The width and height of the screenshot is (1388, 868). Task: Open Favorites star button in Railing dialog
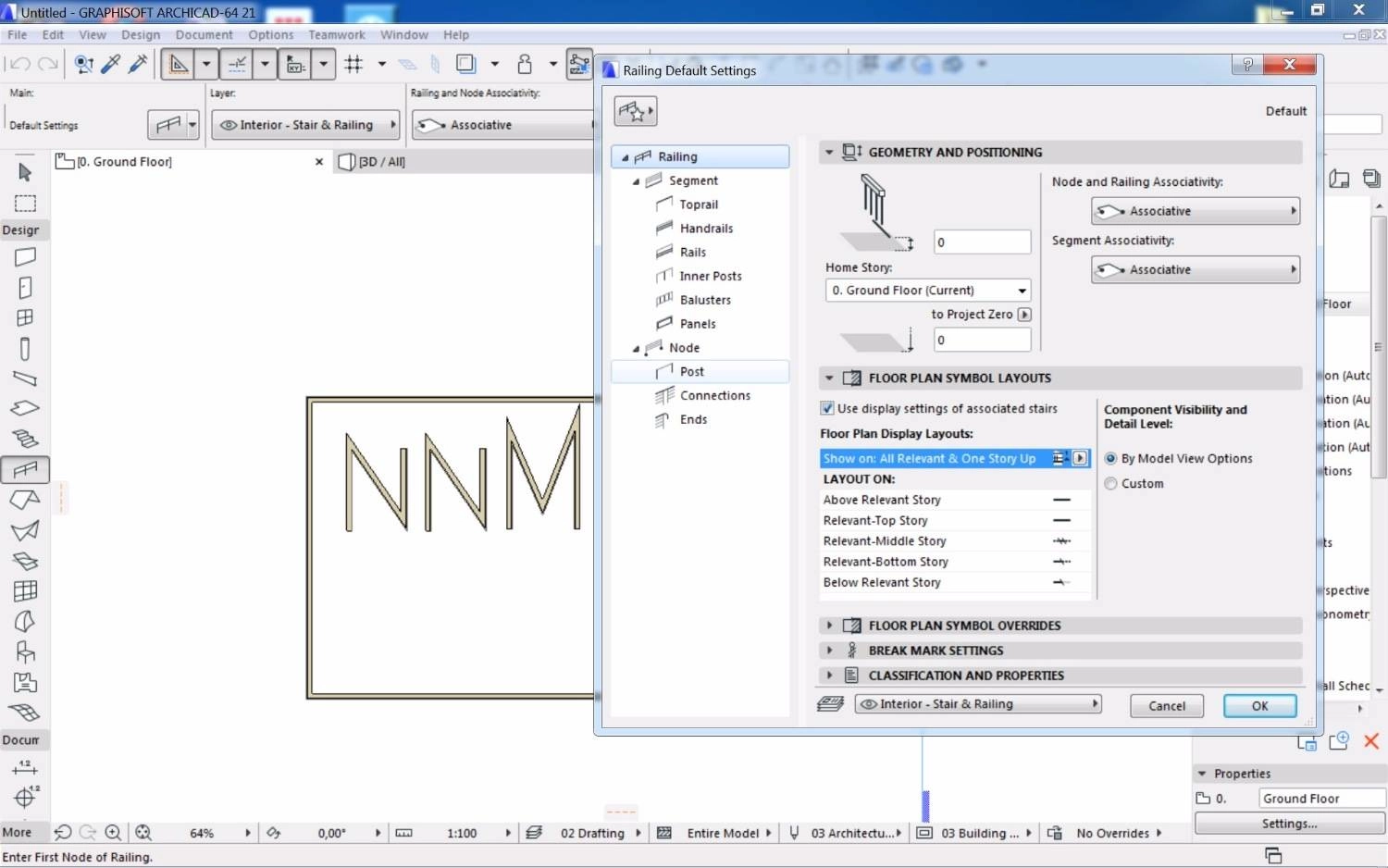[x=636, y=112]
